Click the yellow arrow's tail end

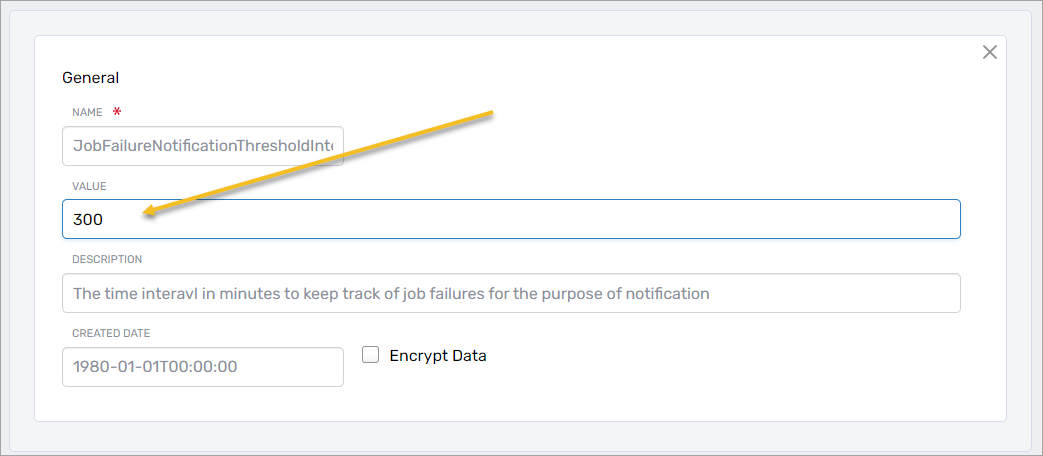click(491, 114)
